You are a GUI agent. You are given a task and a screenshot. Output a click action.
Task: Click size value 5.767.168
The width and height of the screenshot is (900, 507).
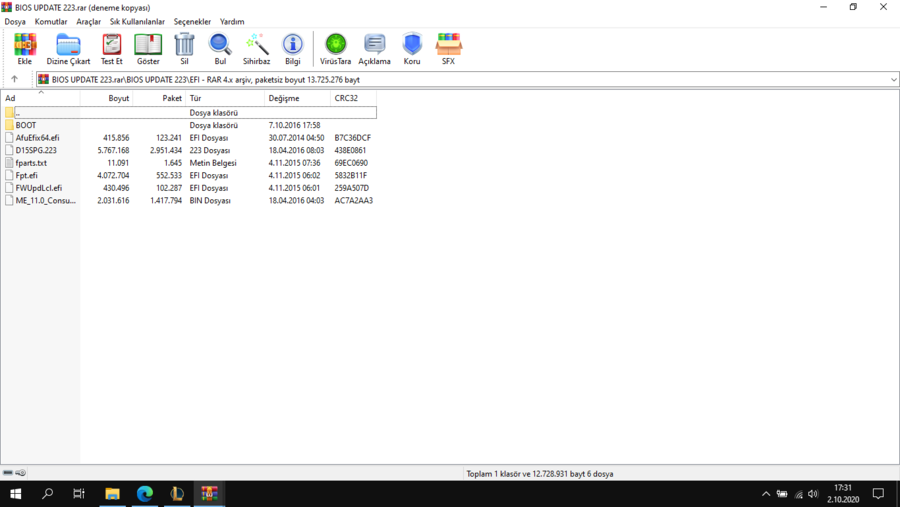[113, 150]
